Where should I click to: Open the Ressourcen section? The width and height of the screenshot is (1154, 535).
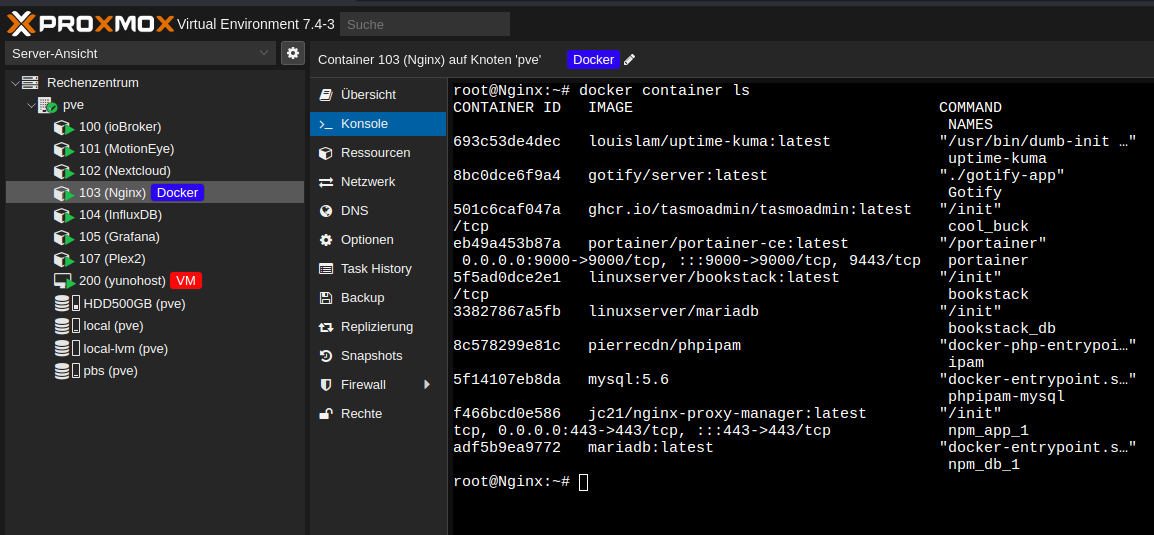(378, 153)
